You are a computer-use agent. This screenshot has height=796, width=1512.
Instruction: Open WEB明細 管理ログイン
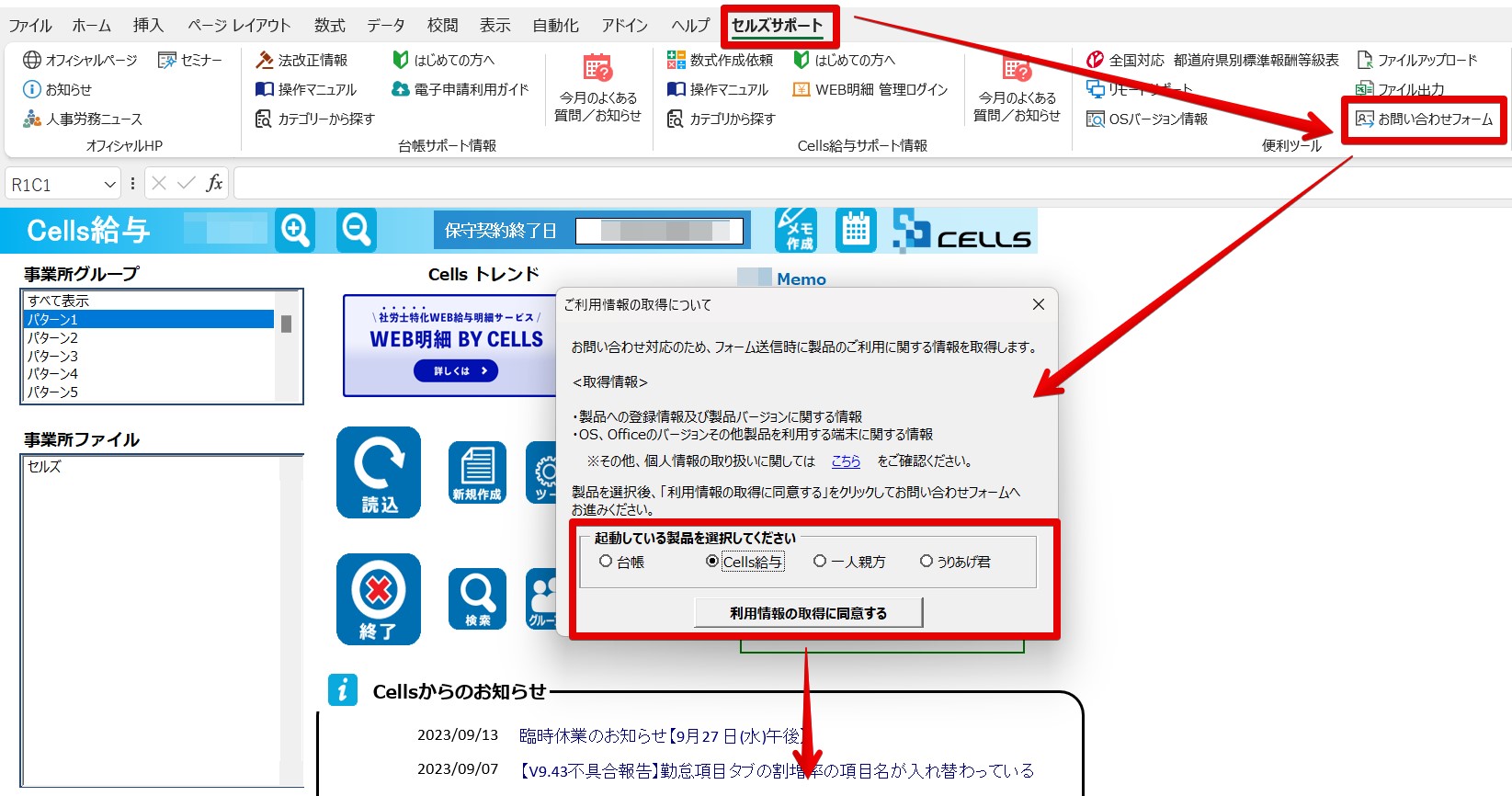(870, 89)
